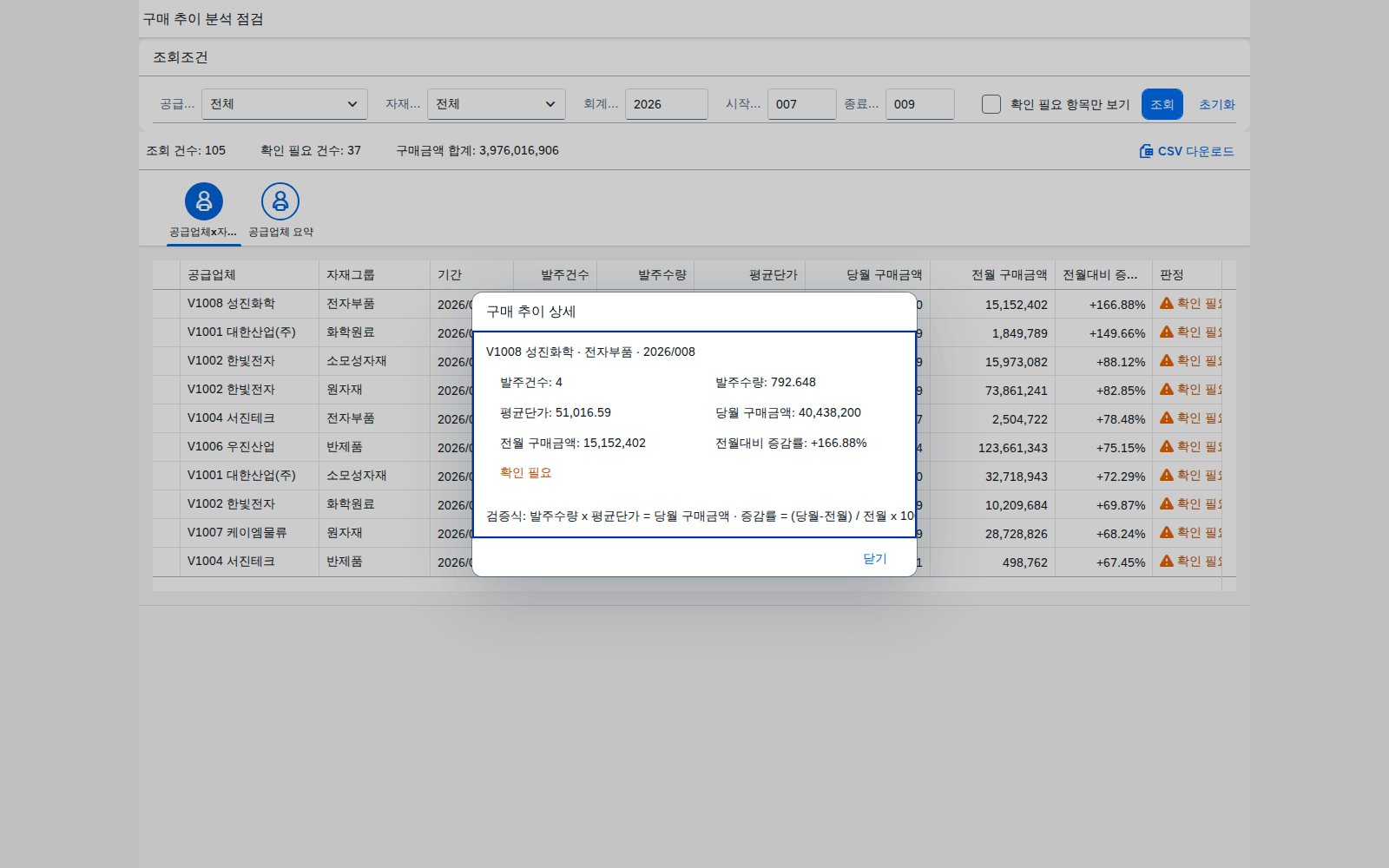Screen dimensions: 1389x868
Task: Click warning icon in V1006 우진산업 row
Action: pyautogui.click(x=1167, y=446)
